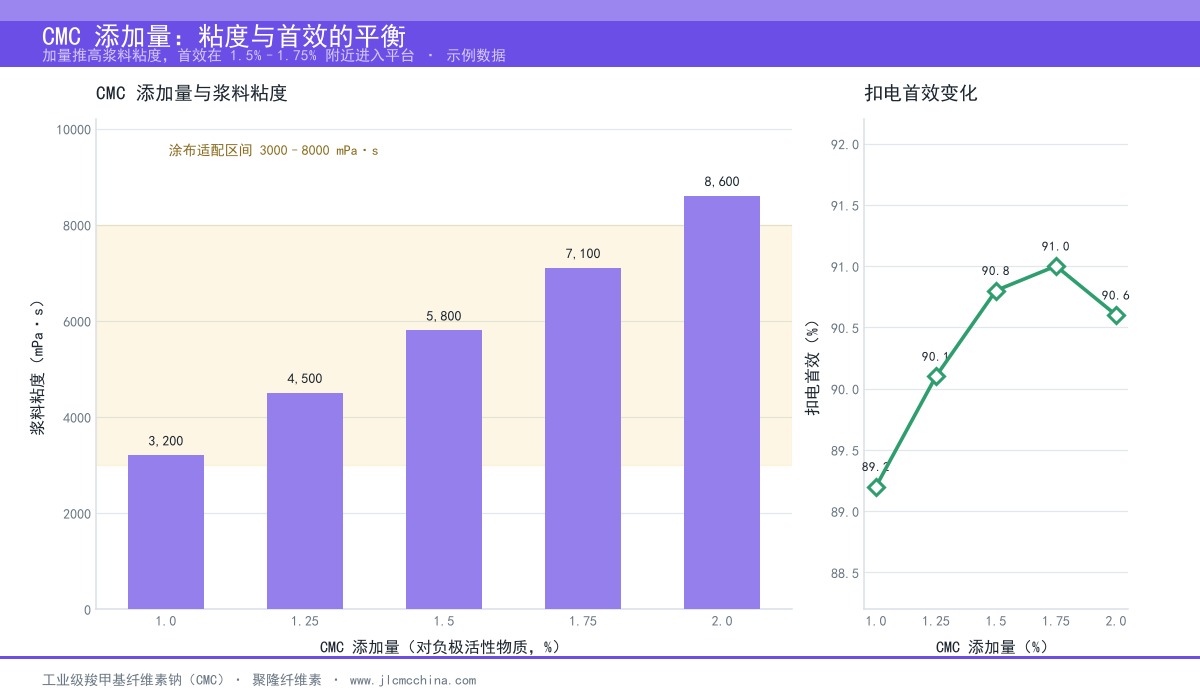Click the value label '5,800'
This screenshot has width=1200, height=700.
coord(444,316)
